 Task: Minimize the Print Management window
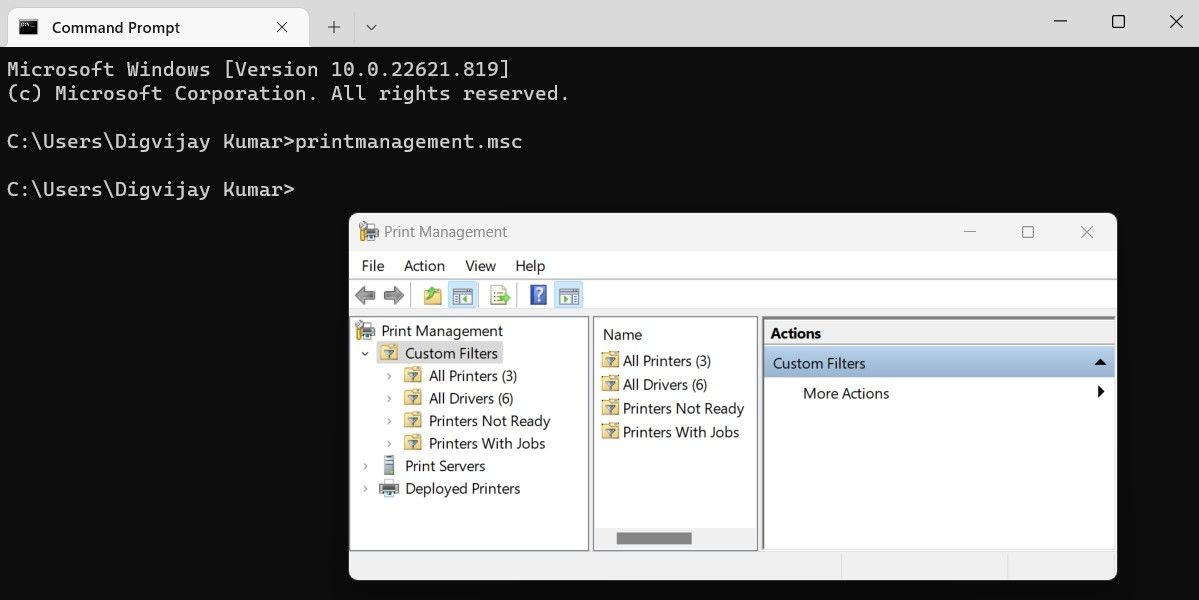[x=970, y=232]
